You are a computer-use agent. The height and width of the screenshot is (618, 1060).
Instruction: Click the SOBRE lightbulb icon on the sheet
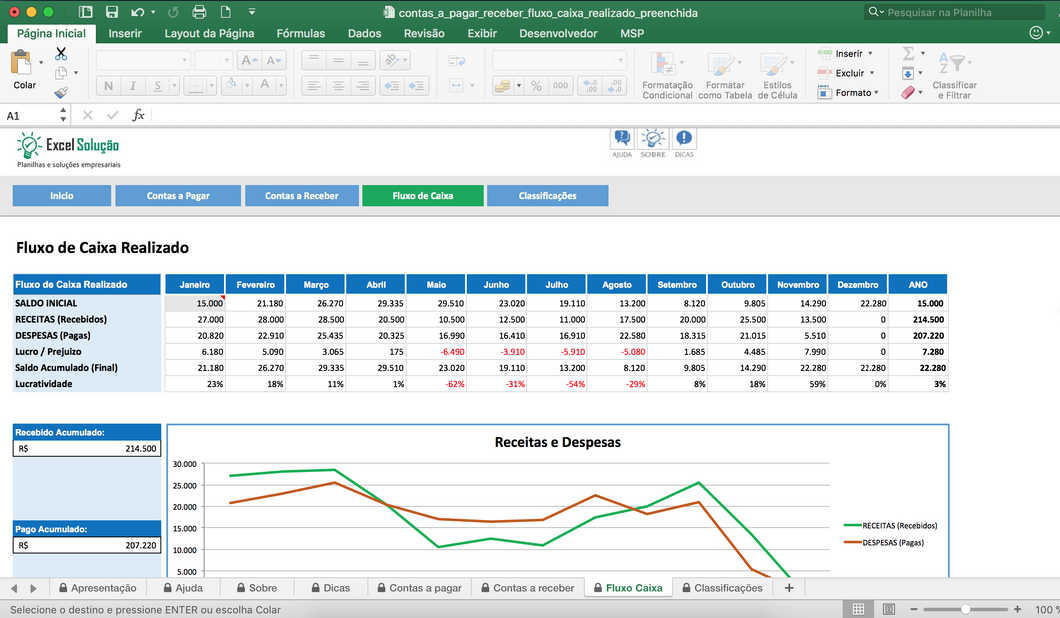coord(652,139)
